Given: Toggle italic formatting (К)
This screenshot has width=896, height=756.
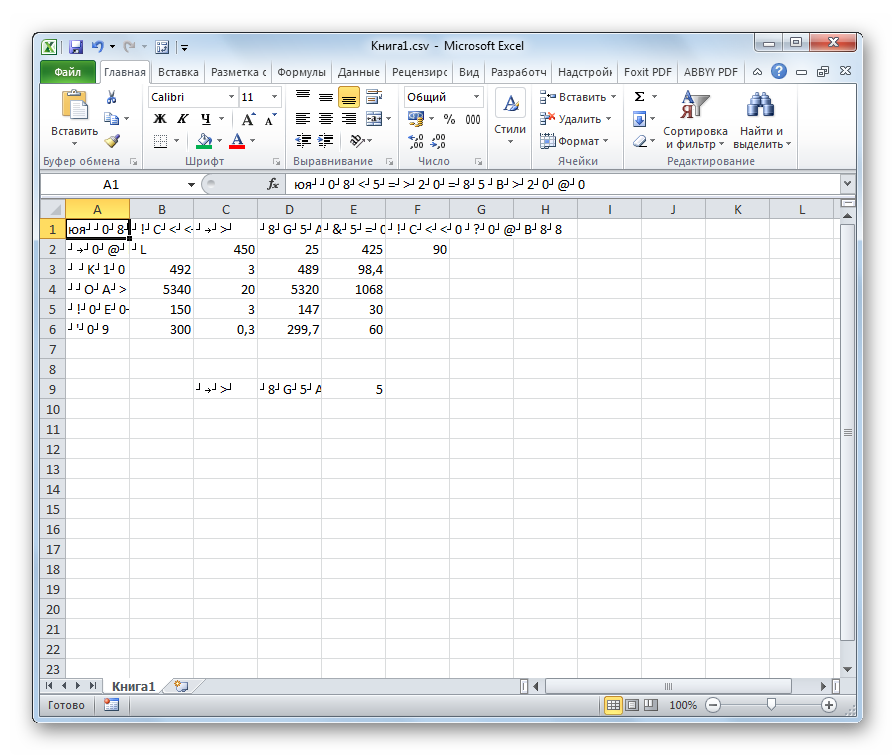Looking at the screenshot, I should (x=182, y=119).
